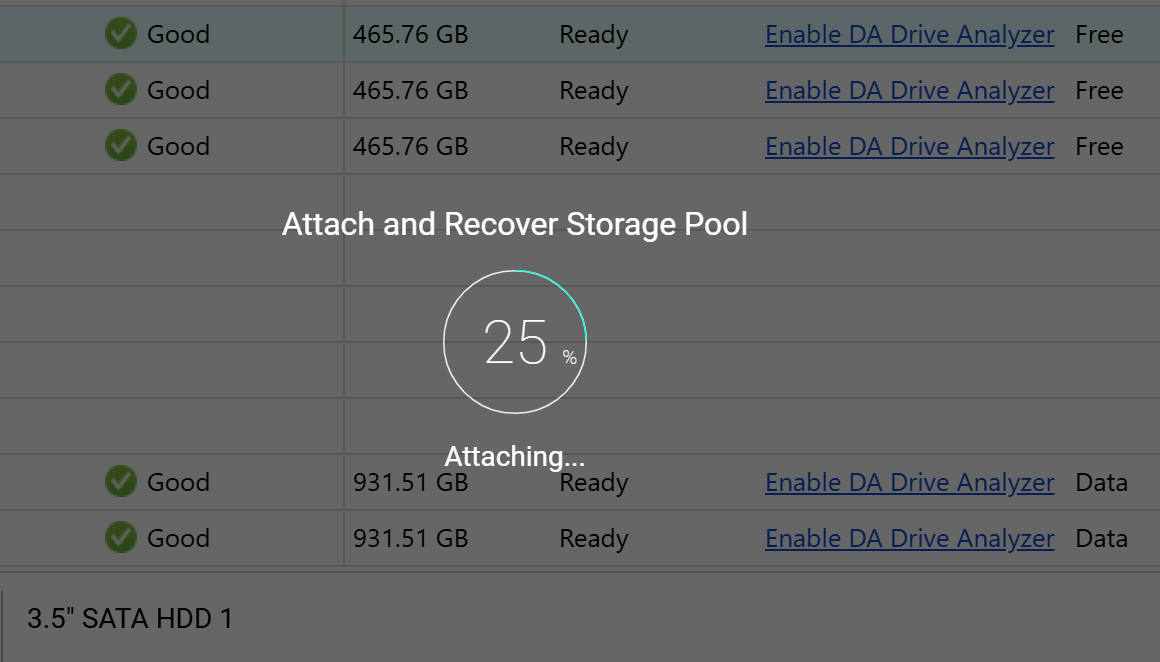Screen dimensions: 1160x662
Task: Click the Good status icon on the second 465.76 GB drive
Action: click(x=120, y=90)
